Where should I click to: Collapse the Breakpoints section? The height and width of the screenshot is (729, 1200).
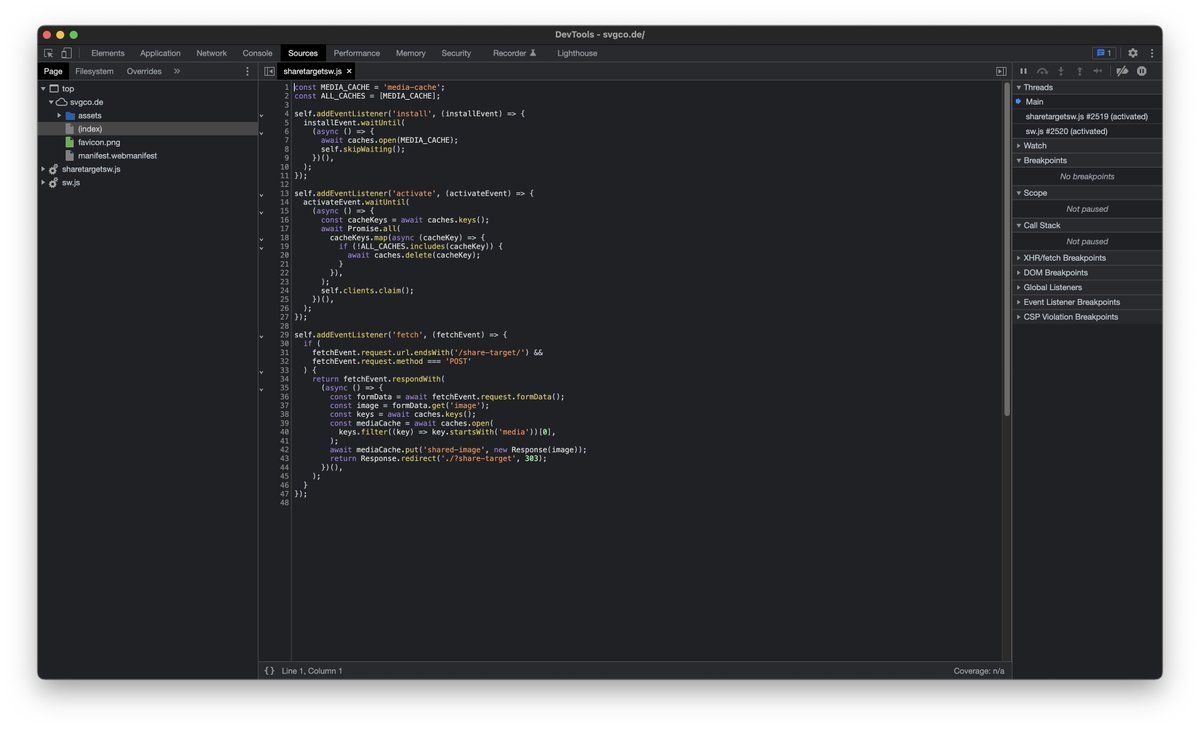click(x=1088, y=160)
